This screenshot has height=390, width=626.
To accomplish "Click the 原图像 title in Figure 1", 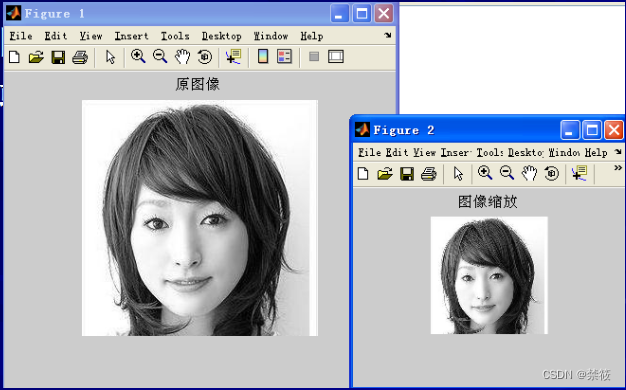I will 198,84.
